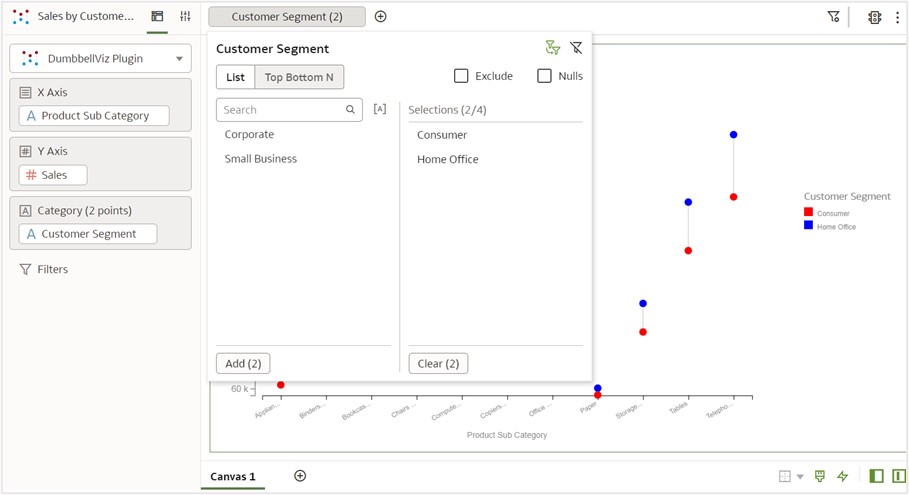
Task: Click the auto-apply data lightning icon
Action: click(x=842, y=476)
